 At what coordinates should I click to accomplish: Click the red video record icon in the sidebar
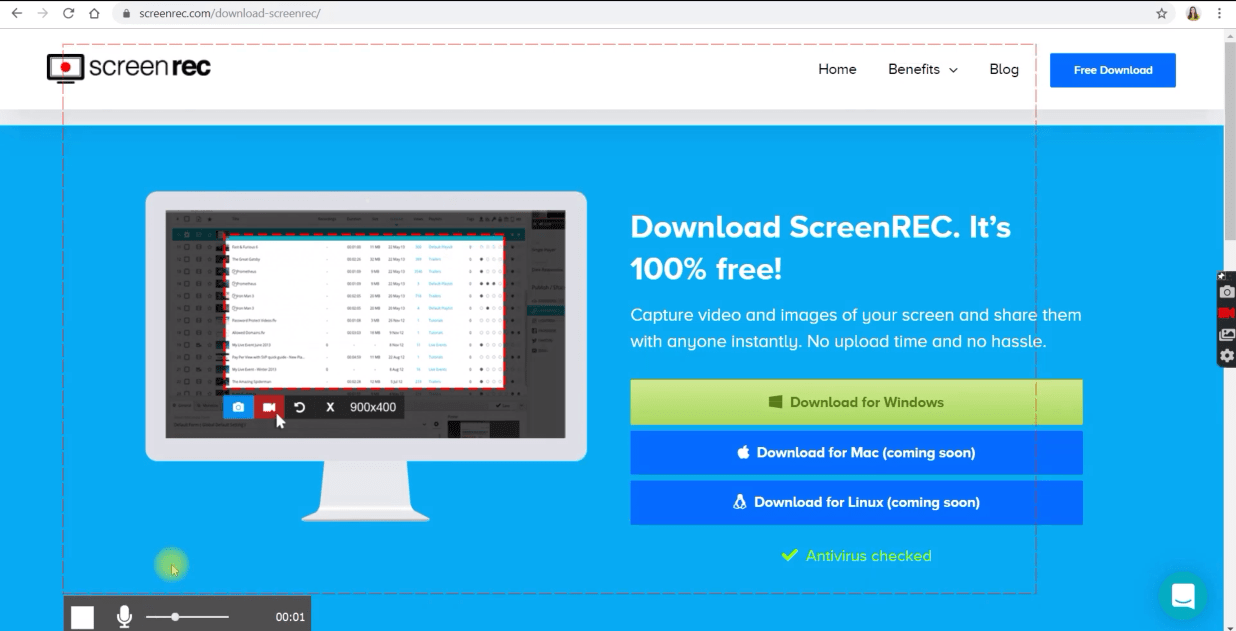point(1227,313)
